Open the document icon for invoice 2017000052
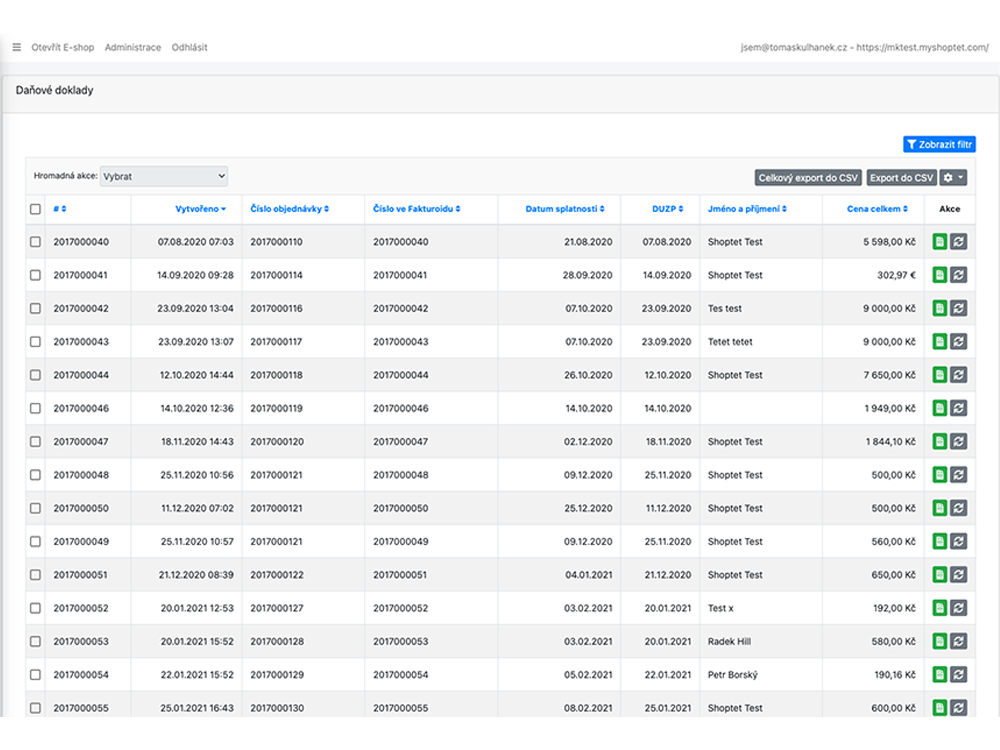This screenshot has height=750, width=1000. tap(939, 608)
